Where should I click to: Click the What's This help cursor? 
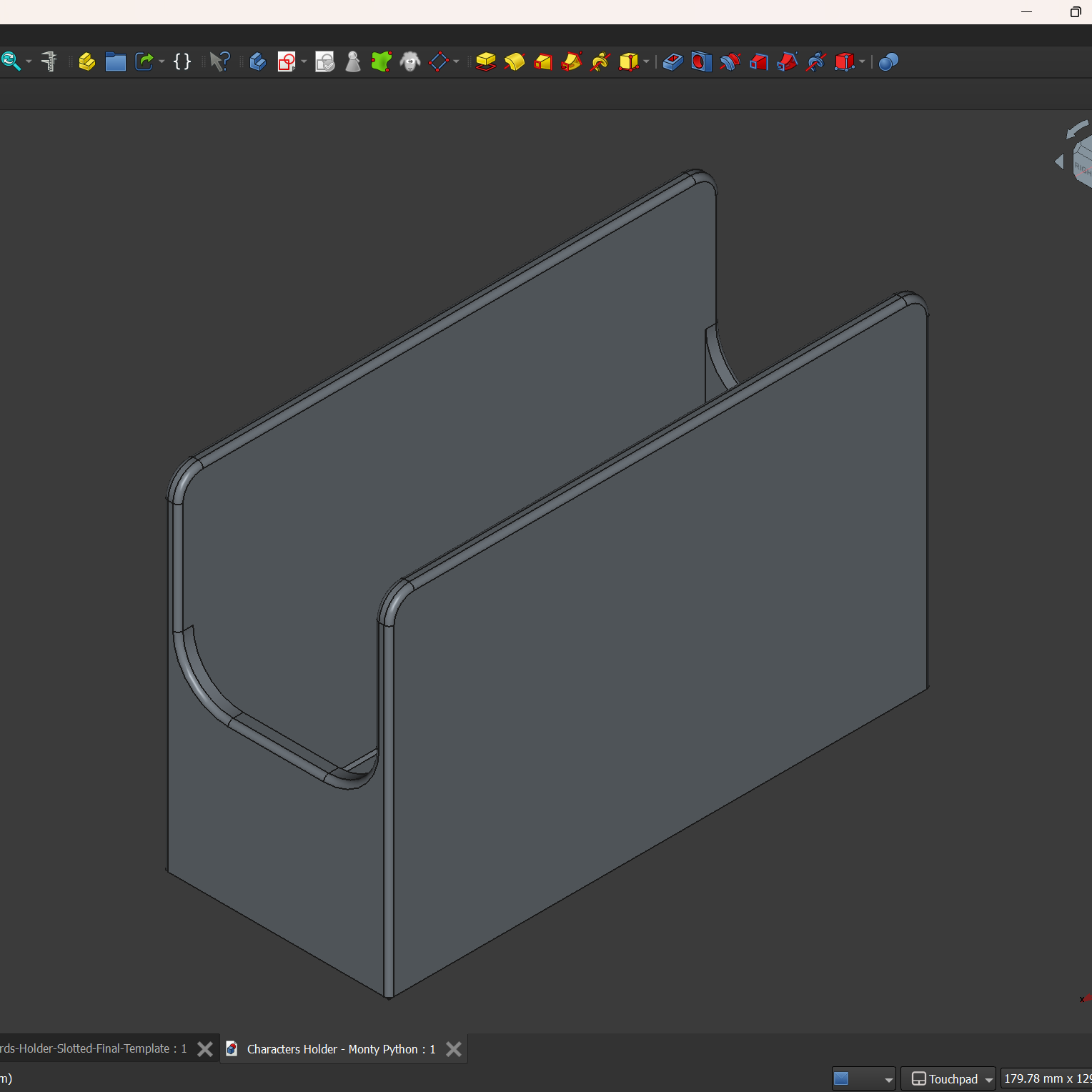(219, 62)
